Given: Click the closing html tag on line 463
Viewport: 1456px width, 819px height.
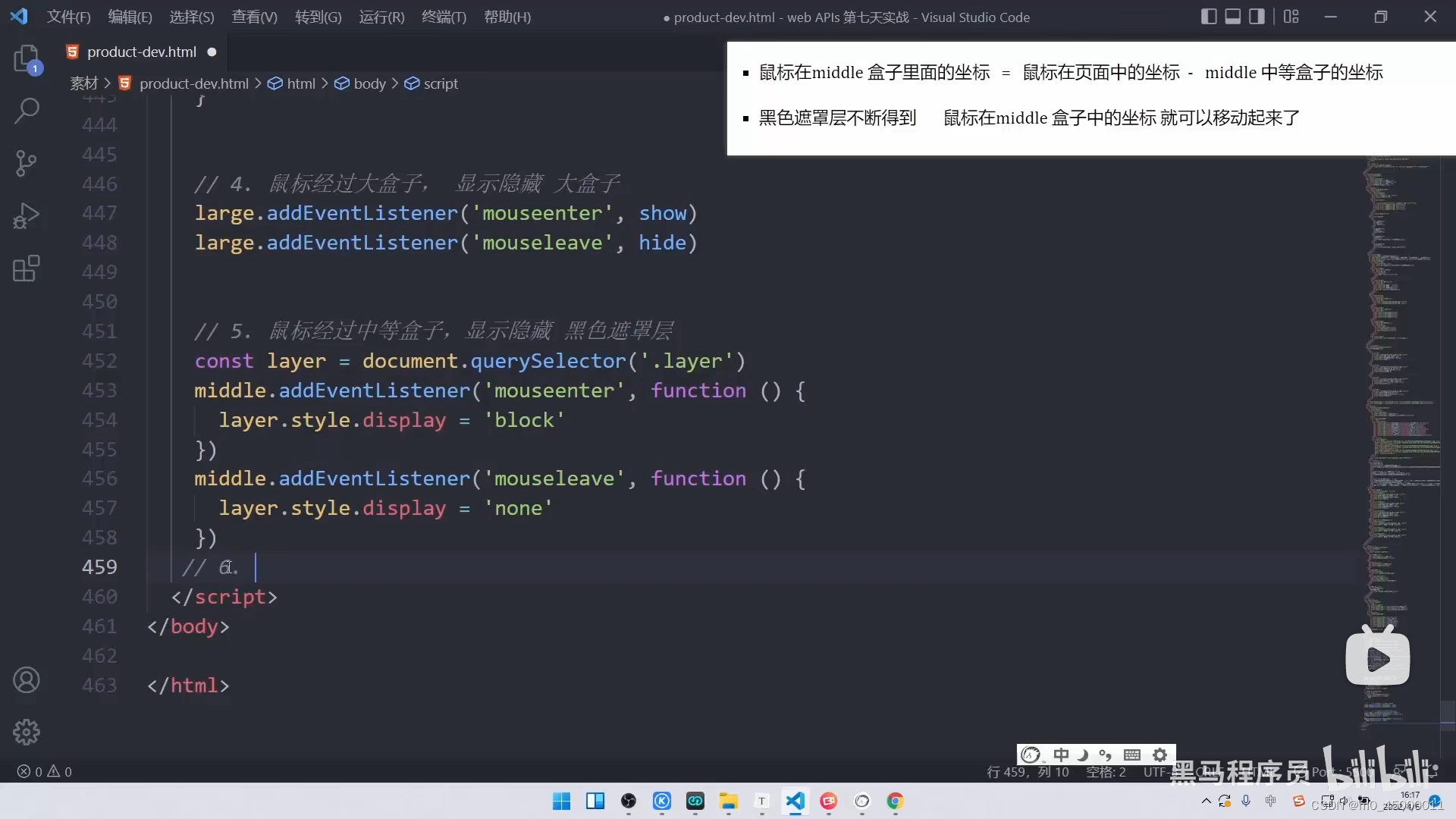Looking at the screenshot, I should 188,686.
